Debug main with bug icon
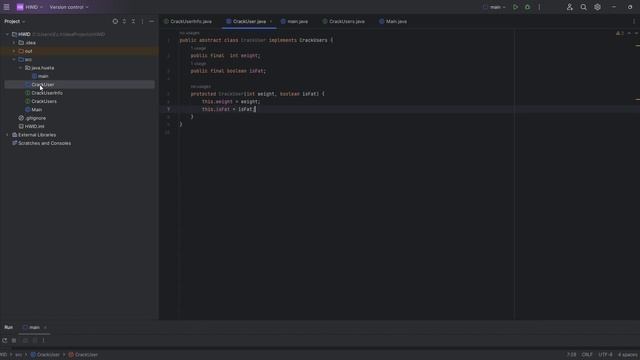The image size is (640, 360). pyautogui.click(x=527, y=7)
